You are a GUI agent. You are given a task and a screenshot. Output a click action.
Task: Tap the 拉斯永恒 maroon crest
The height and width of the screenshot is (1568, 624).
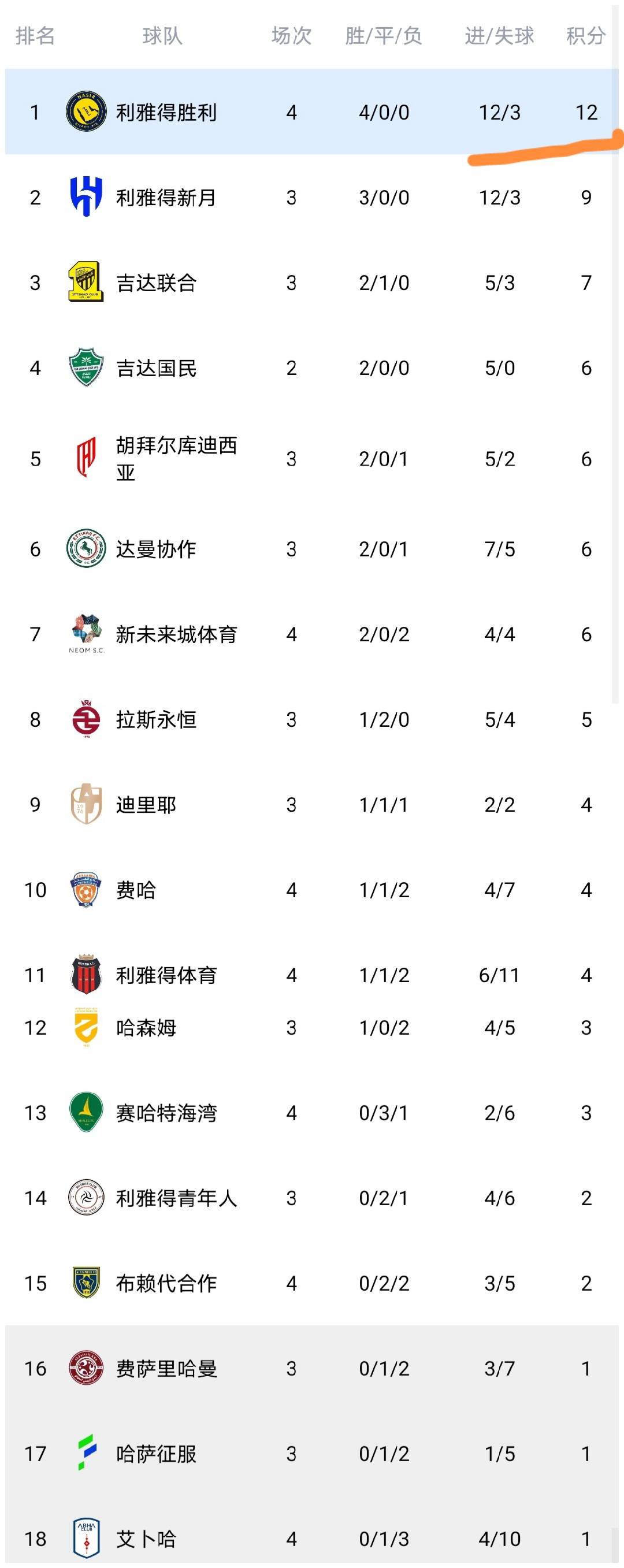click(x=86, y=719)
